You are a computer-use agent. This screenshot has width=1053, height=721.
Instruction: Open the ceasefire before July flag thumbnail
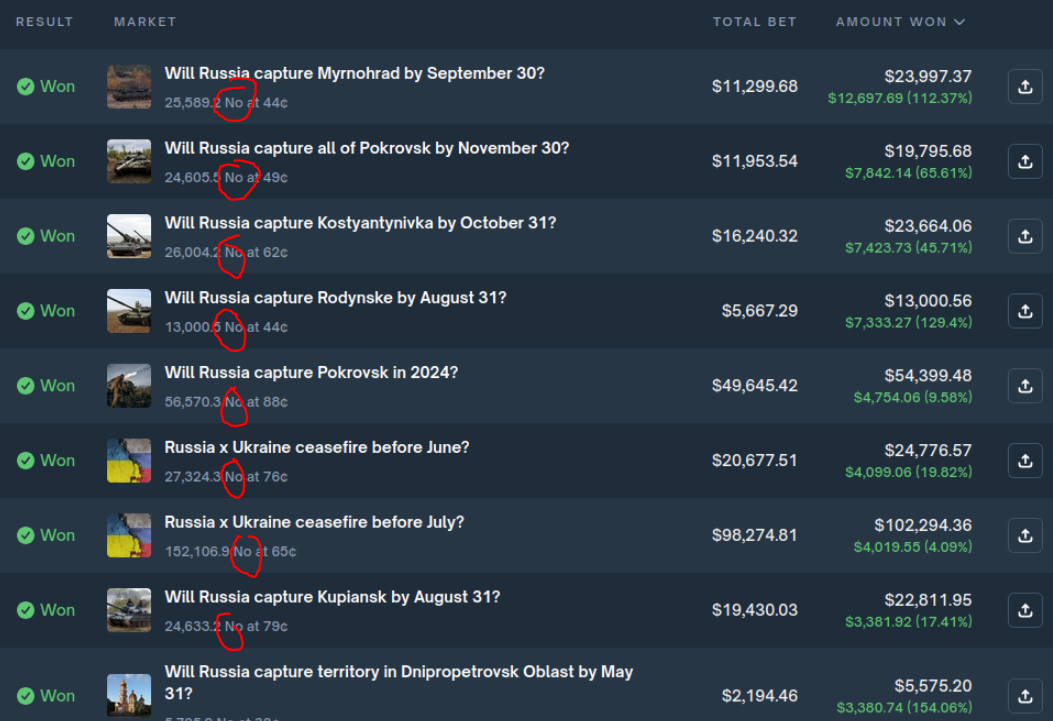[129, 535]
